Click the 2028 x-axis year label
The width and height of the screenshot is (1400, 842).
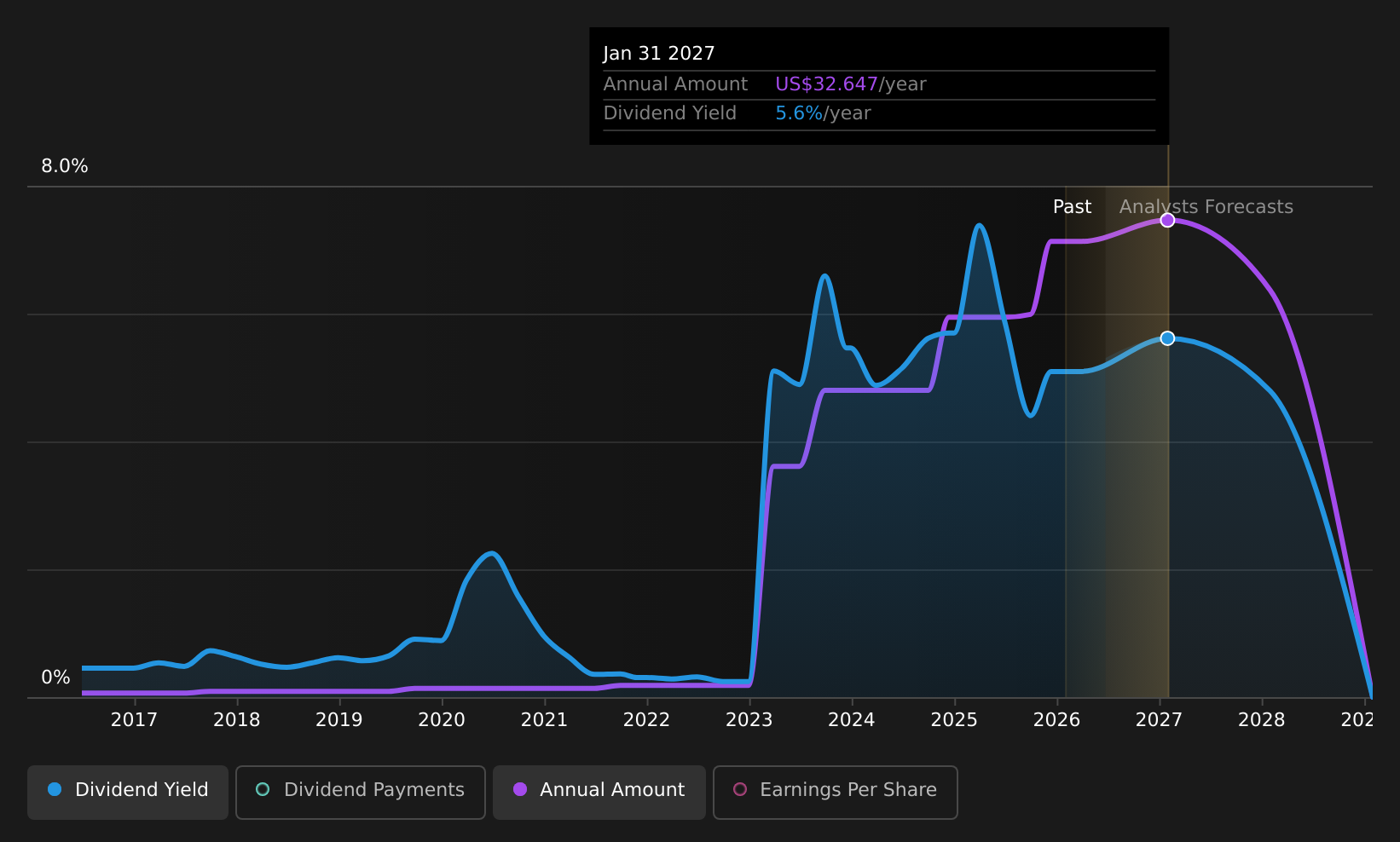pos(1262,720)
